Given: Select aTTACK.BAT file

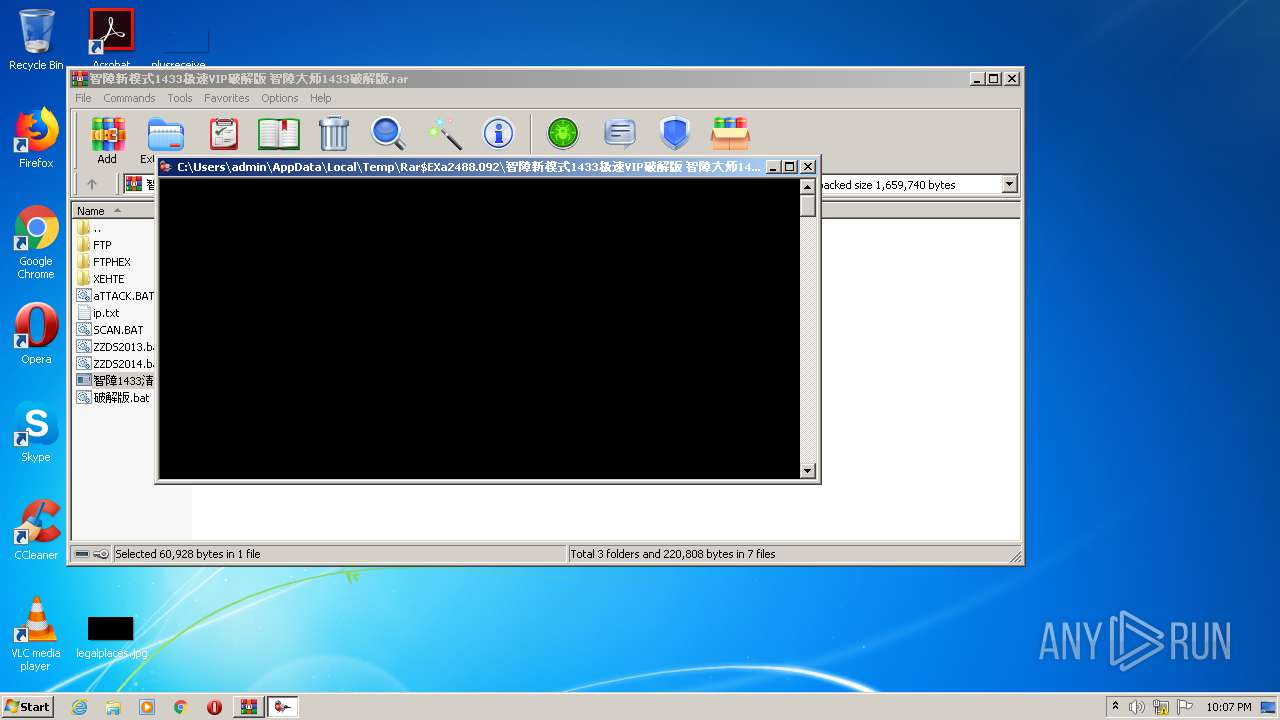Looking at the screenshot, I should pyautogui.click(x=114, y=296).
